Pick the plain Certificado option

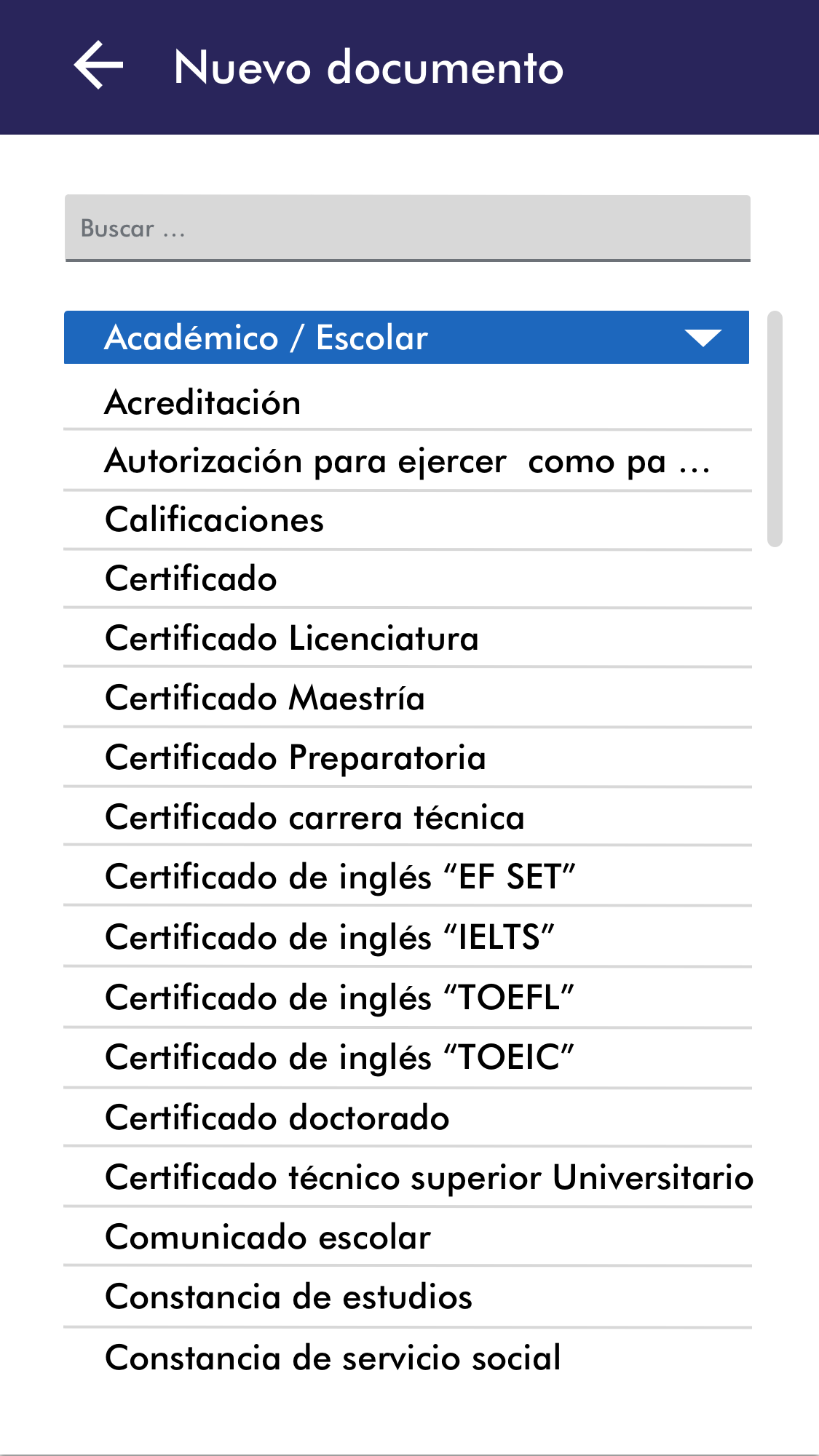[x=191, y=579]
